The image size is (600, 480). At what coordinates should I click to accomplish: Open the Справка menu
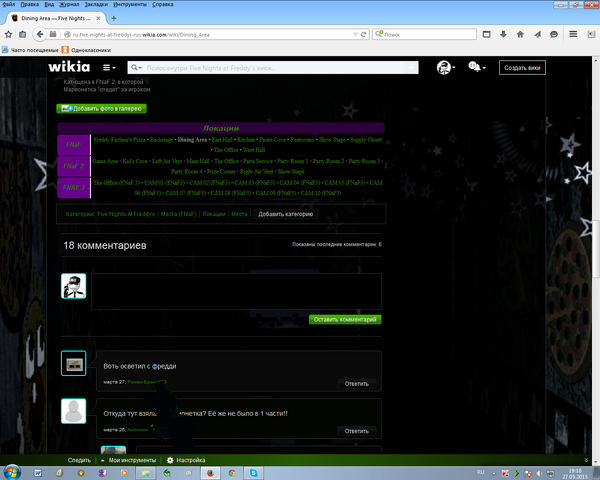(163, 4)
